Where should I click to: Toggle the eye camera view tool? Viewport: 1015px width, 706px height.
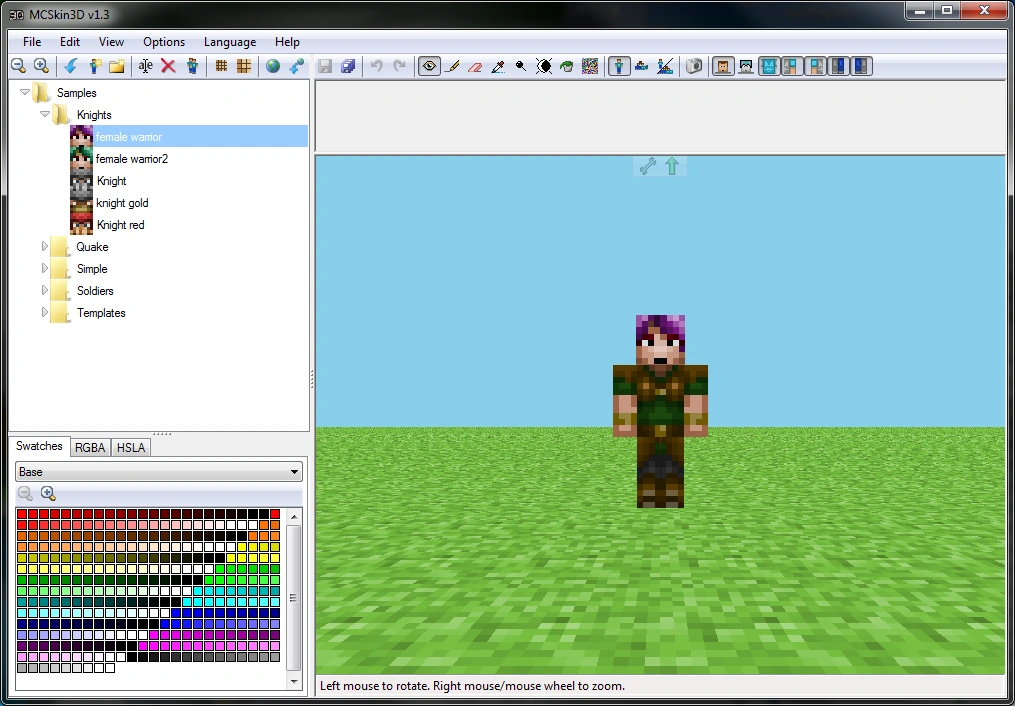tap(429, 66)
